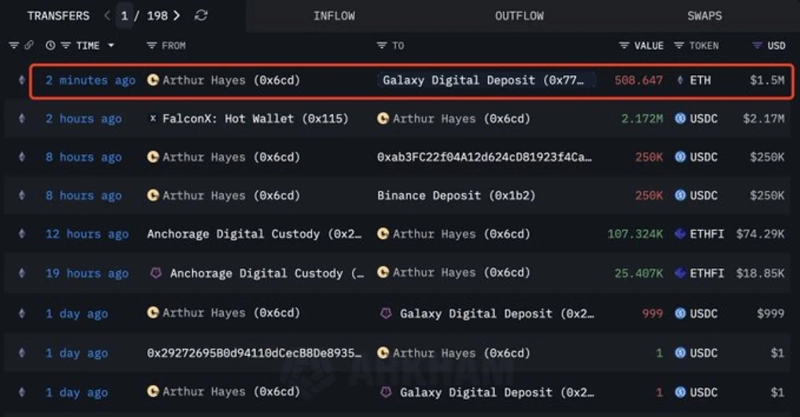Screen dimensions: 800x417
Task: Click Galaxy Digital icon in 999 USDC row
Action: pyautogui.click(x=385, y=313)
